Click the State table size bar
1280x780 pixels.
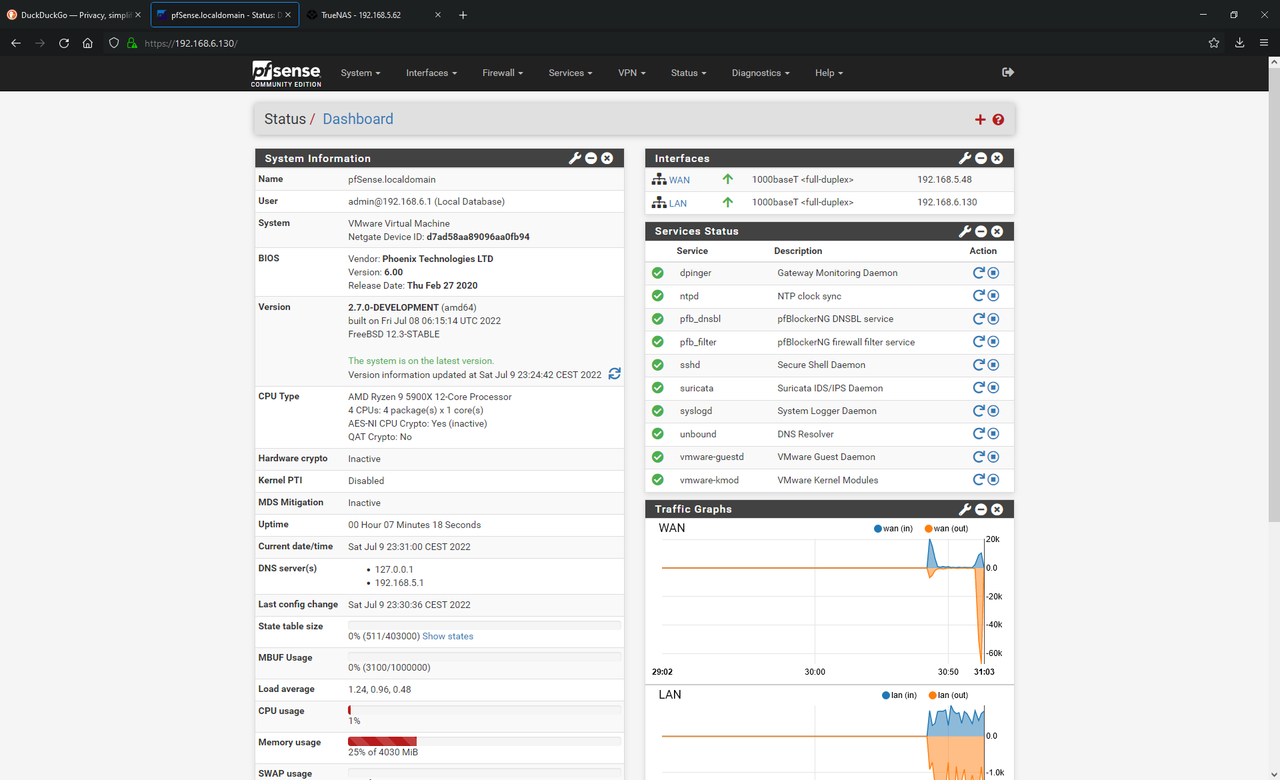pos(484,625)
